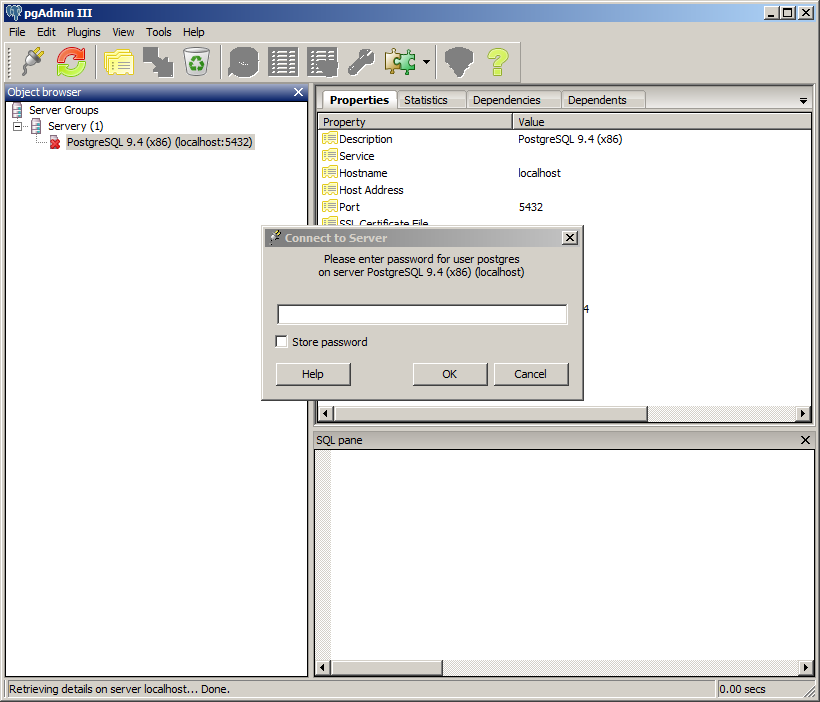The width and height of the screenshot is (820, 702).
Task: Switch to the Dependents tab
Action: click(597, 100)
